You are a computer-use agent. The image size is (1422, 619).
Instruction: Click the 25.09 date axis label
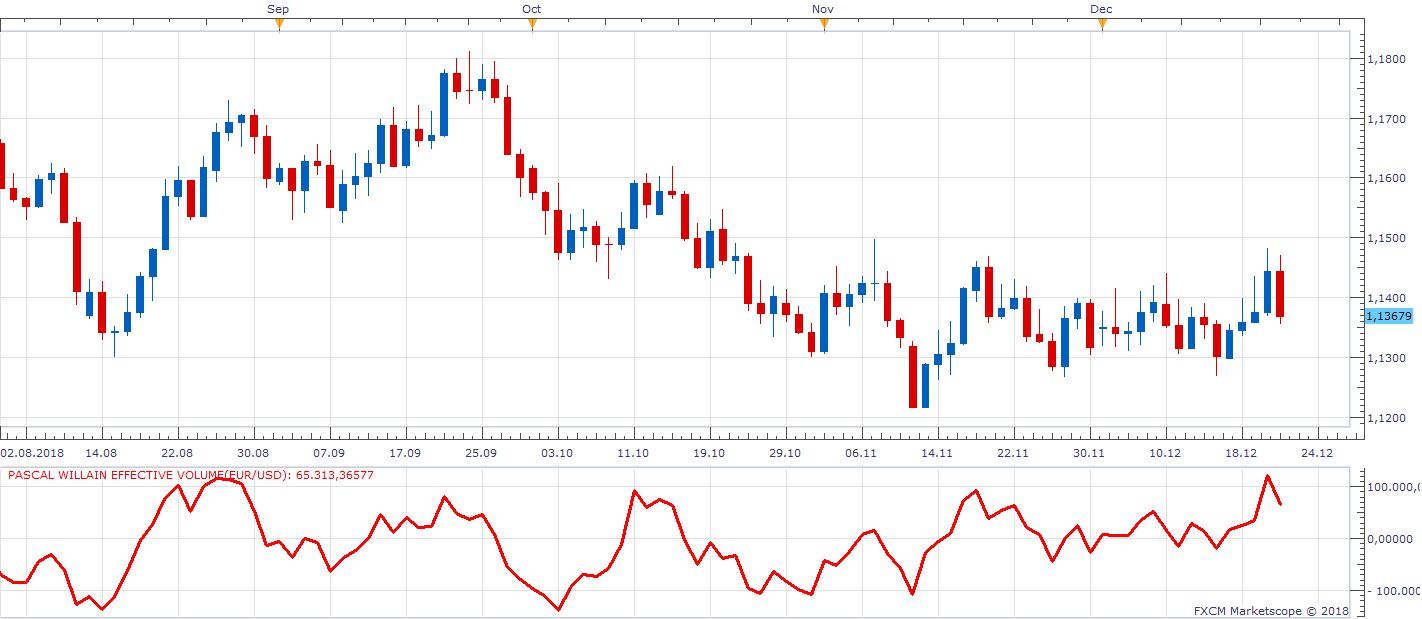(x=481, y=453)
